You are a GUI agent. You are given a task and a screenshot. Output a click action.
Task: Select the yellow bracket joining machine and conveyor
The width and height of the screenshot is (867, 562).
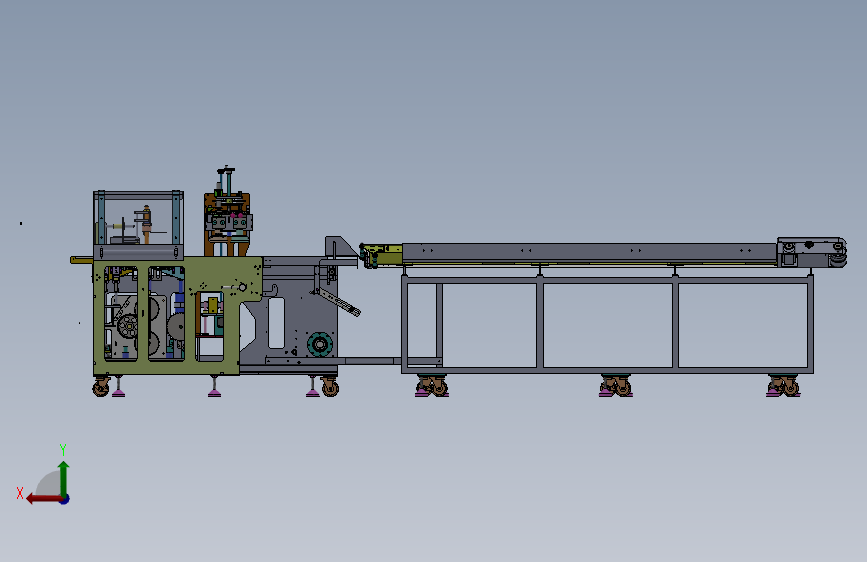(x=382, y=256)
